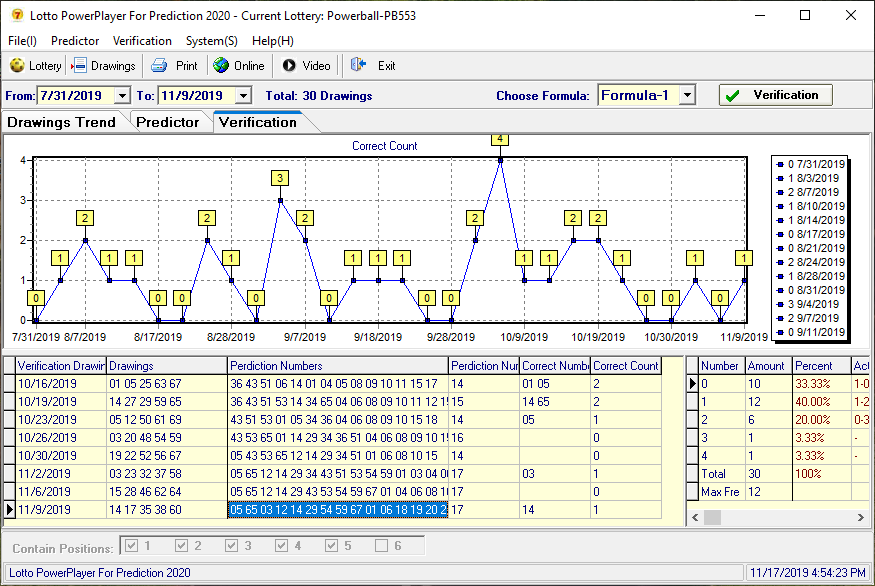The width and height of the screenshot is (875, 586).
Task: Click the Verification button
Action: pyautogui.click(x=775, y=95)
